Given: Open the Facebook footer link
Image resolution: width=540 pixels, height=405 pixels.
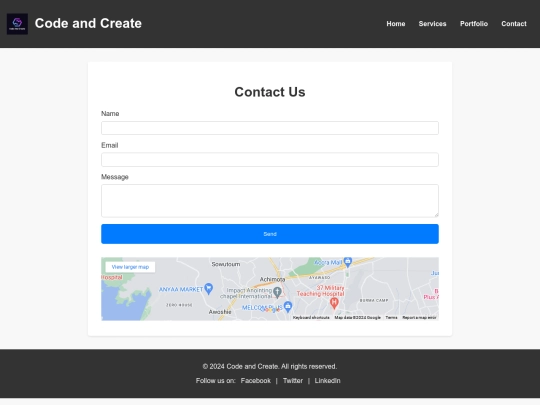Looking at the screenshot, I should pyautogui.click(x=256, y=381).
